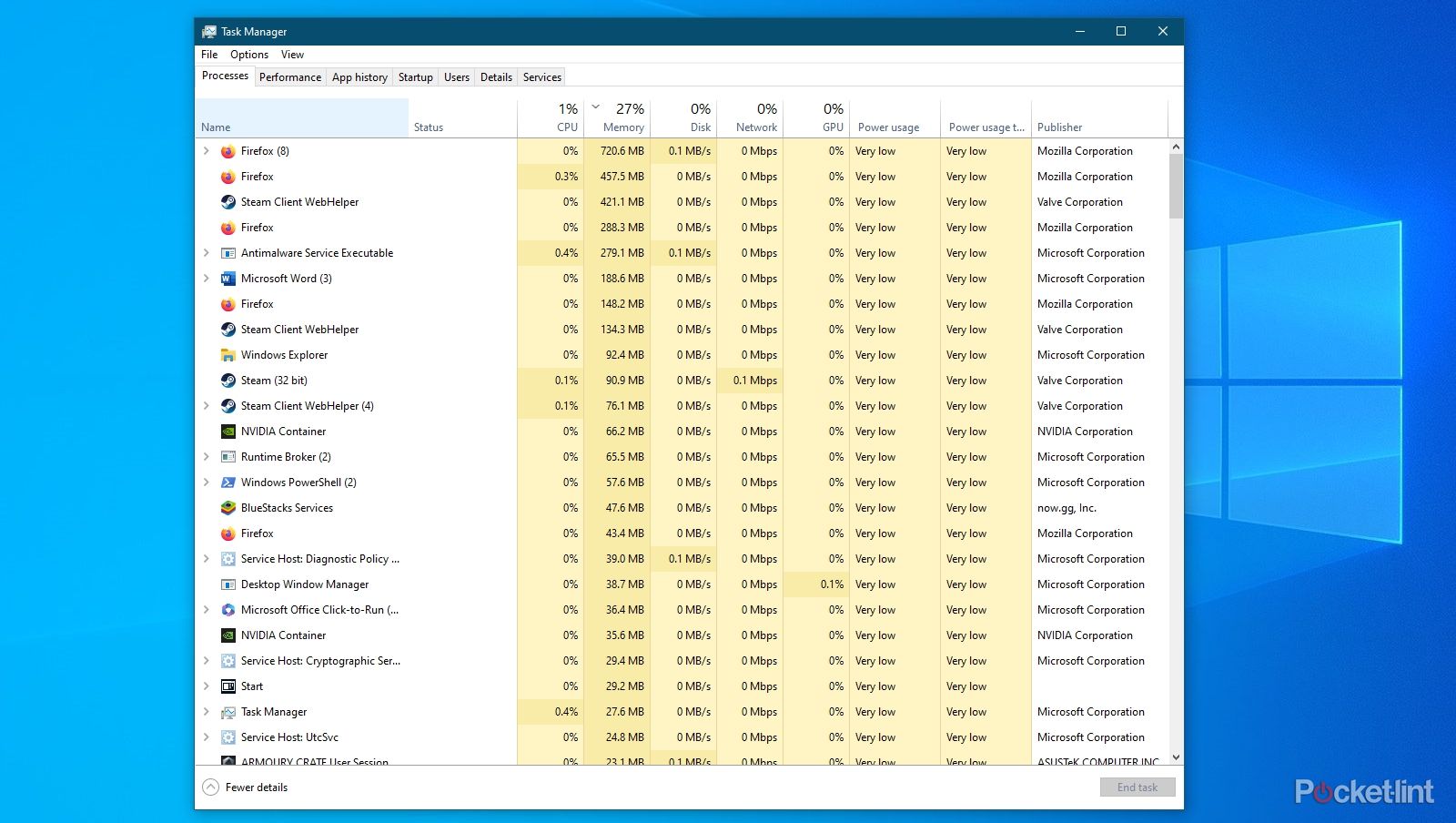This screenshot has height=823, width=1456.
Task: Sort processes by the Name column
Action: [301, 117]
